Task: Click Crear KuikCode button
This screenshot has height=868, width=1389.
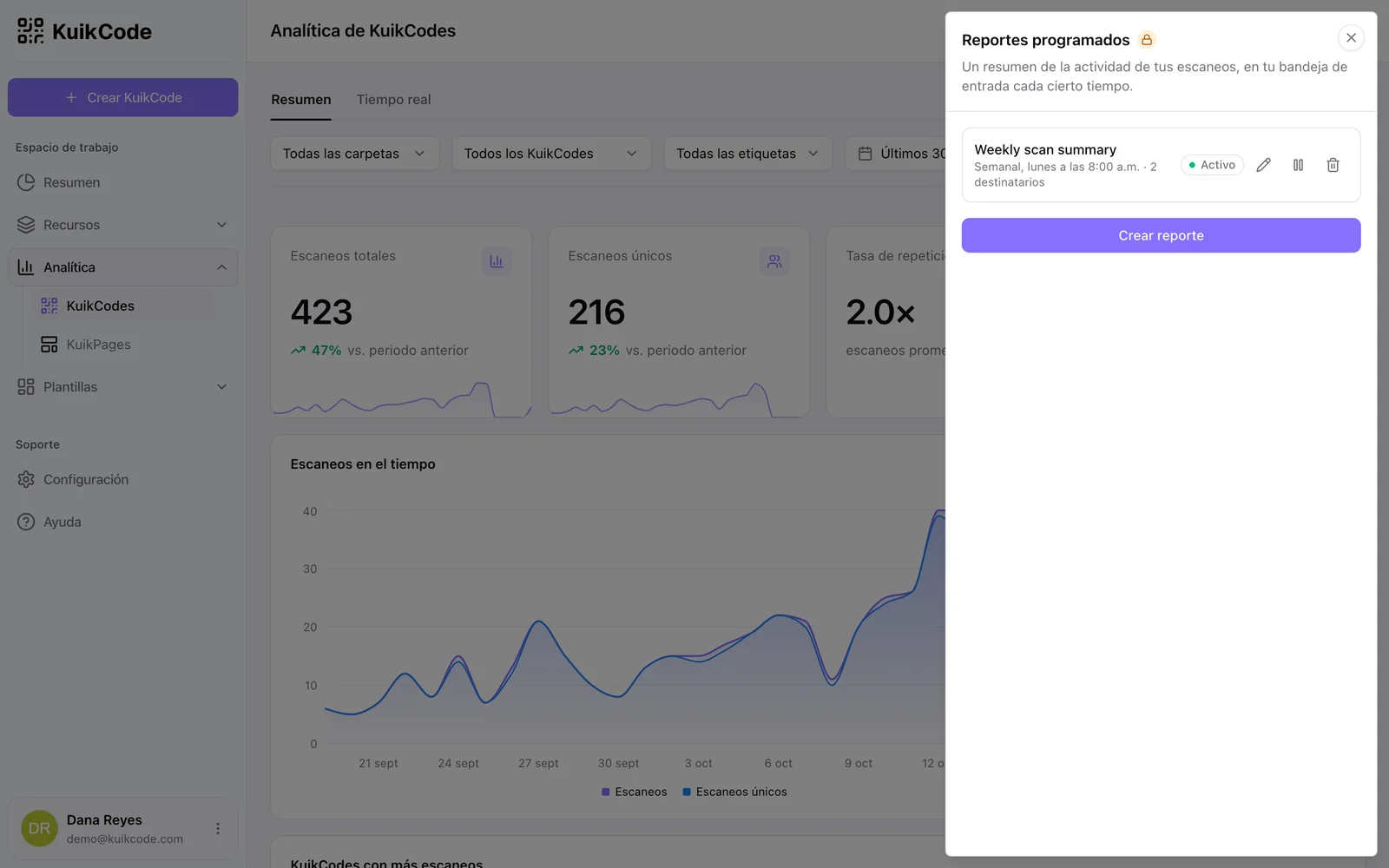Action: click(x=123, y=97)
